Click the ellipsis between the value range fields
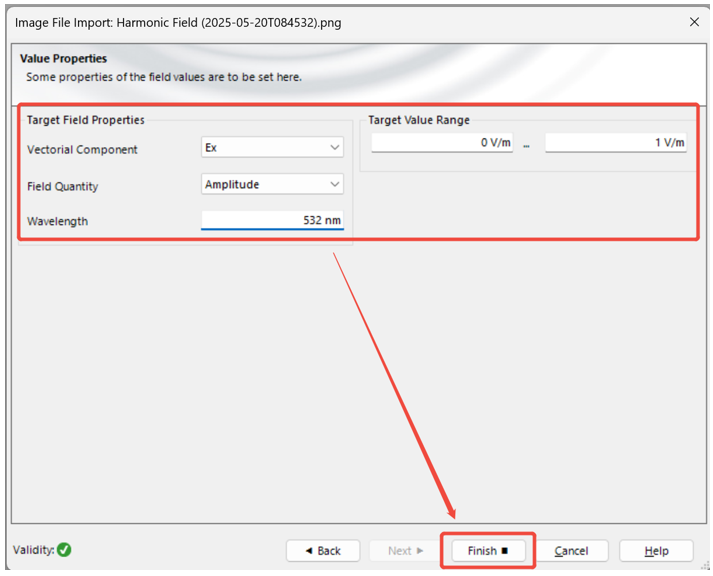 click(x=526, y=145)
